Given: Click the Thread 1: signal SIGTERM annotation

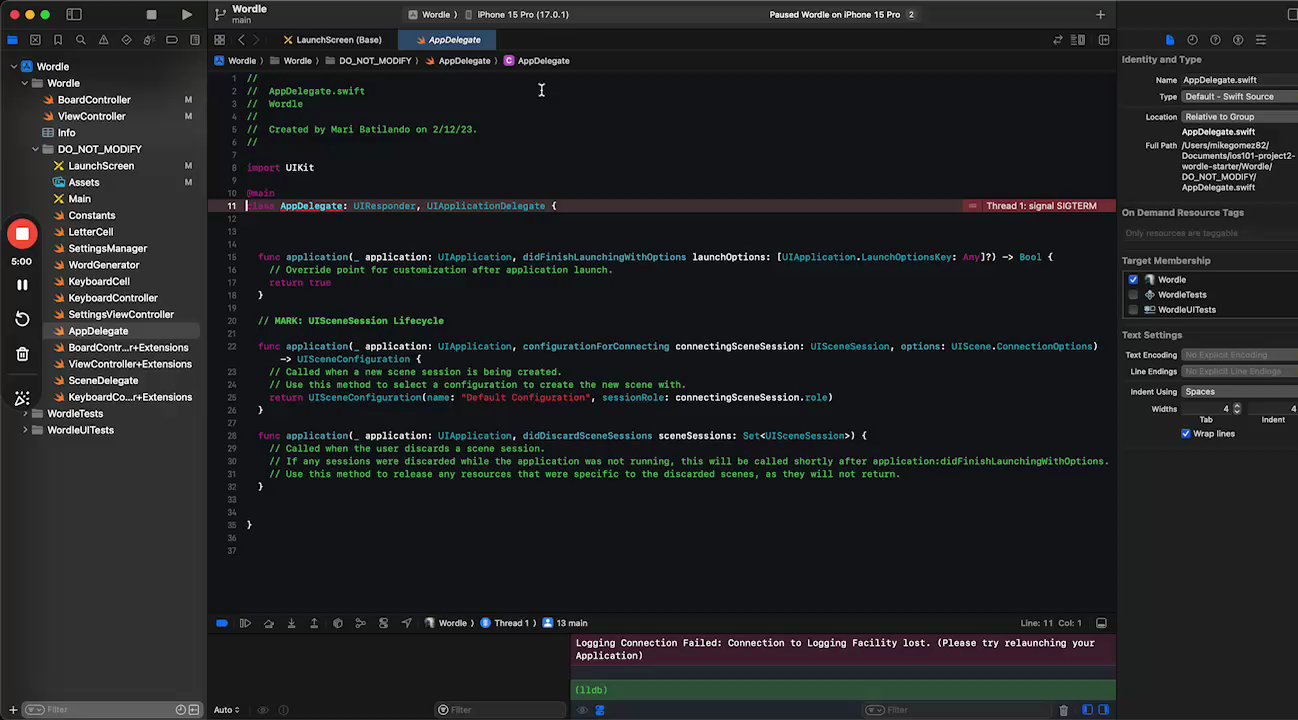Looking at the screenshot, I should [x=1040, y=206].
